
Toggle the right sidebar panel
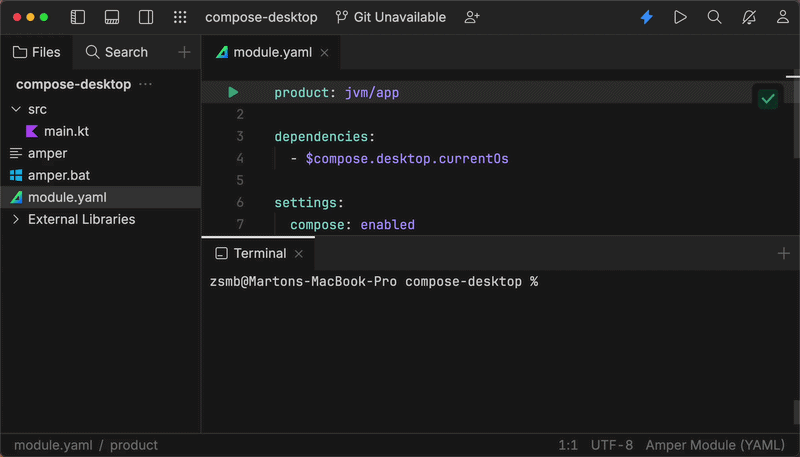click(x=146, y=17)
